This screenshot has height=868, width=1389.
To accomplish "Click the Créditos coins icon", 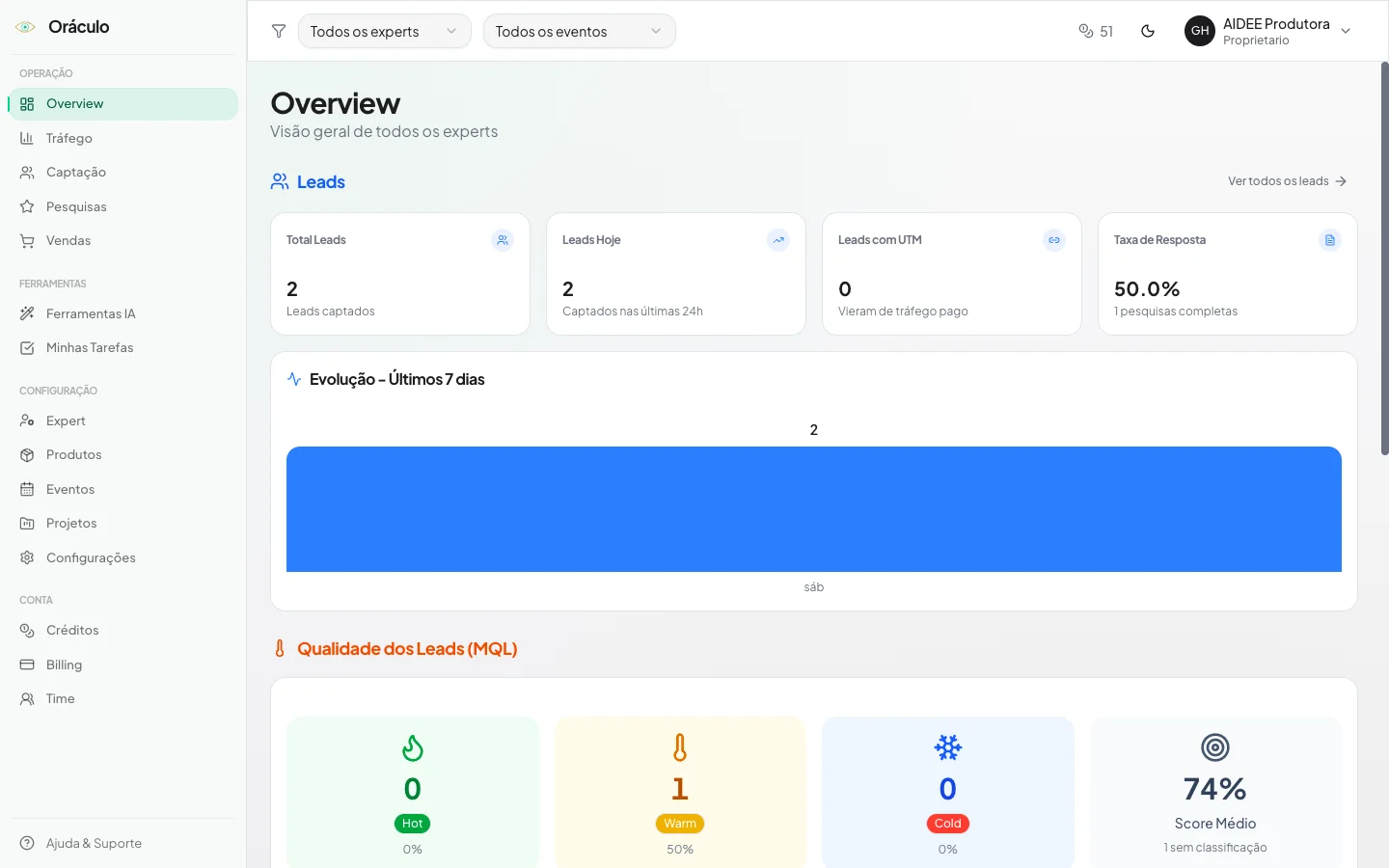I will (27, 631).
